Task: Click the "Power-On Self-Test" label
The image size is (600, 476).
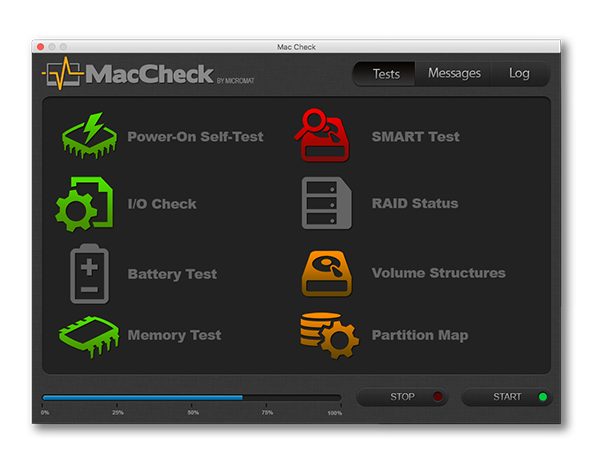Action: click(195, 137)
